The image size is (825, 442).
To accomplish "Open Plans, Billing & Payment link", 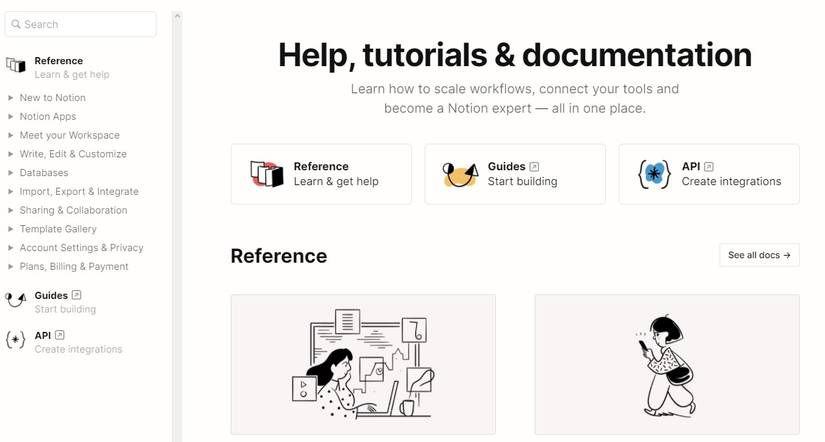I will tap(74, 266).
